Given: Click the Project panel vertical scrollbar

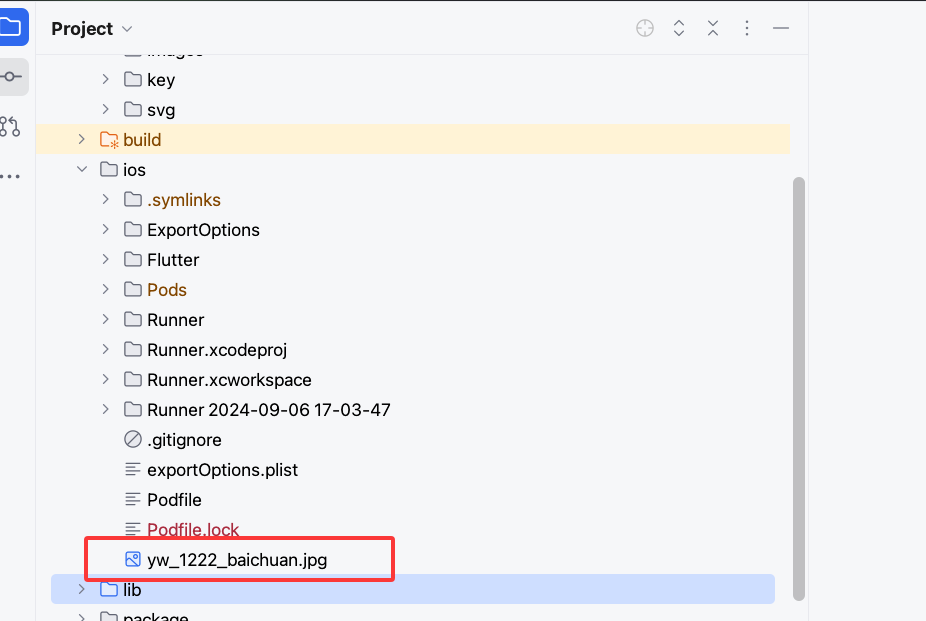Looking at the screenshot, I should [798, 390].
